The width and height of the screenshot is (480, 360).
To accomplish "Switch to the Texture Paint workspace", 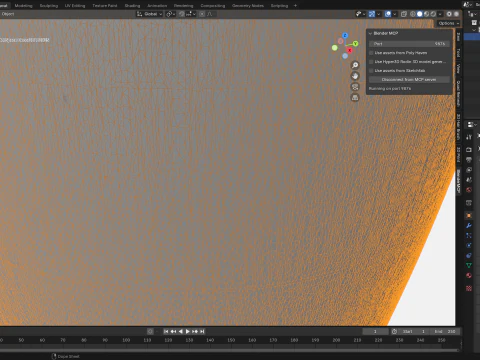I will pyautogui.click(x=105, y=6).
